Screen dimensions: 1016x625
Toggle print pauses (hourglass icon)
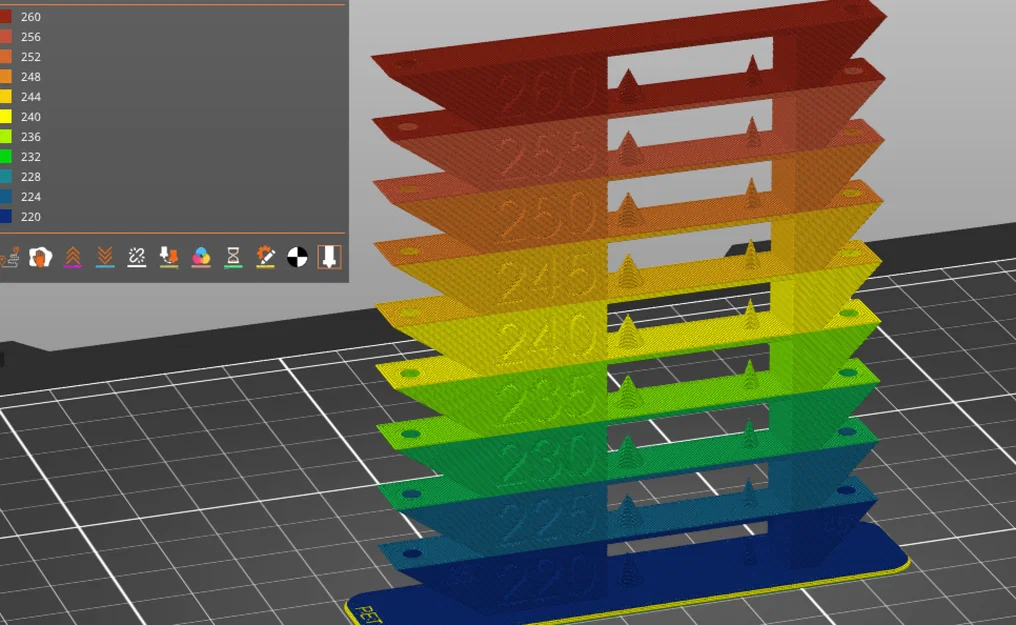[233, 257]
